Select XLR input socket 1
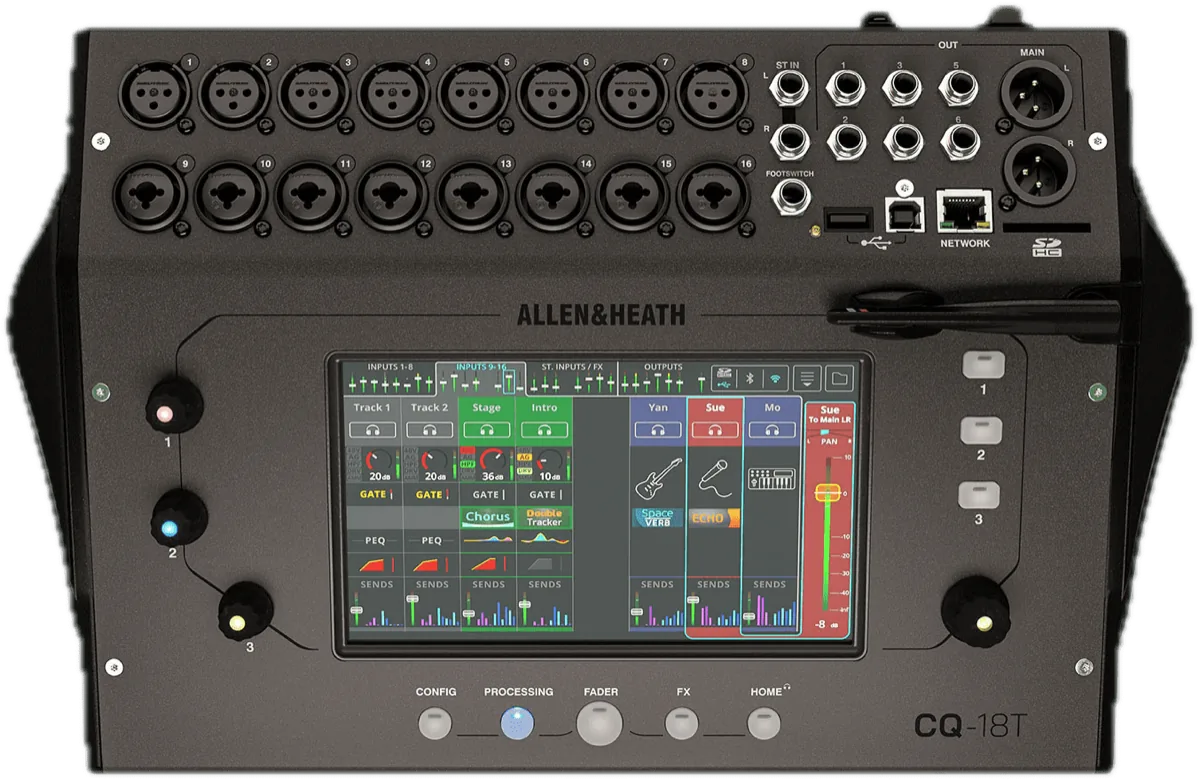The width and height of the screenshot is (1200, 781). pyautogui.click(x=152, y=95)
